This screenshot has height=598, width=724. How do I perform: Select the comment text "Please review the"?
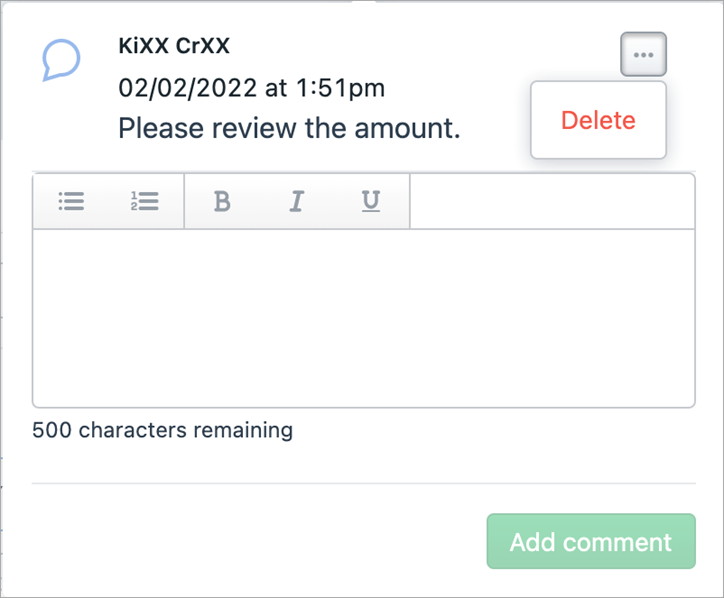click(x=233, y=128)
